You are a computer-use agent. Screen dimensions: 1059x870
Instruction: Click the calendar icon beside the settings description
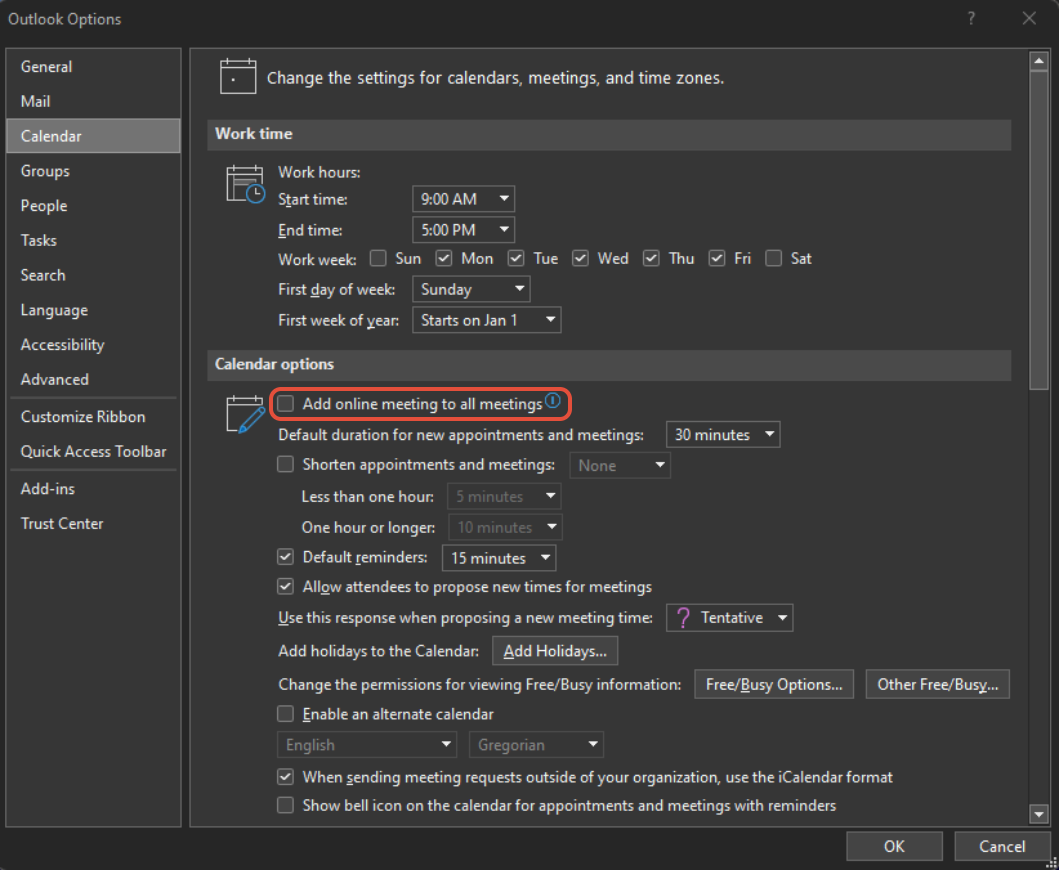(237, 76)
